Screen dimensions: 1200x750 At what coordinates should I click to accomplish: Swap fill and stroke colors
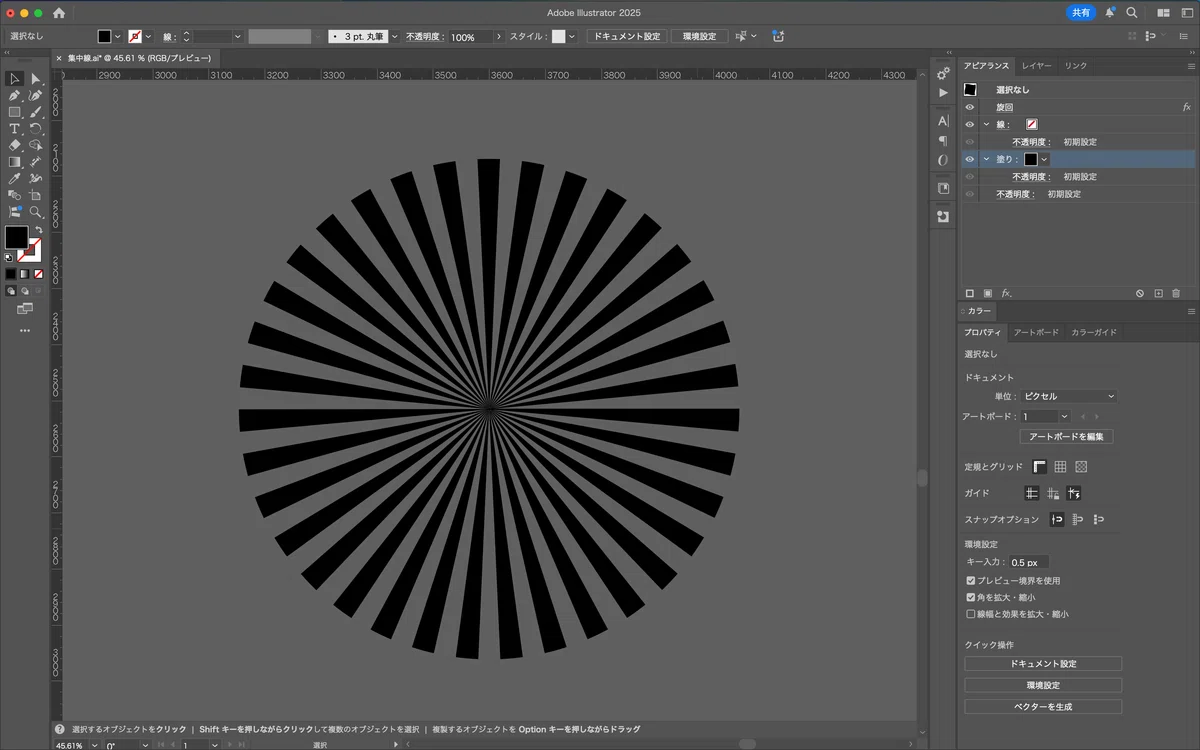point(37,230)
